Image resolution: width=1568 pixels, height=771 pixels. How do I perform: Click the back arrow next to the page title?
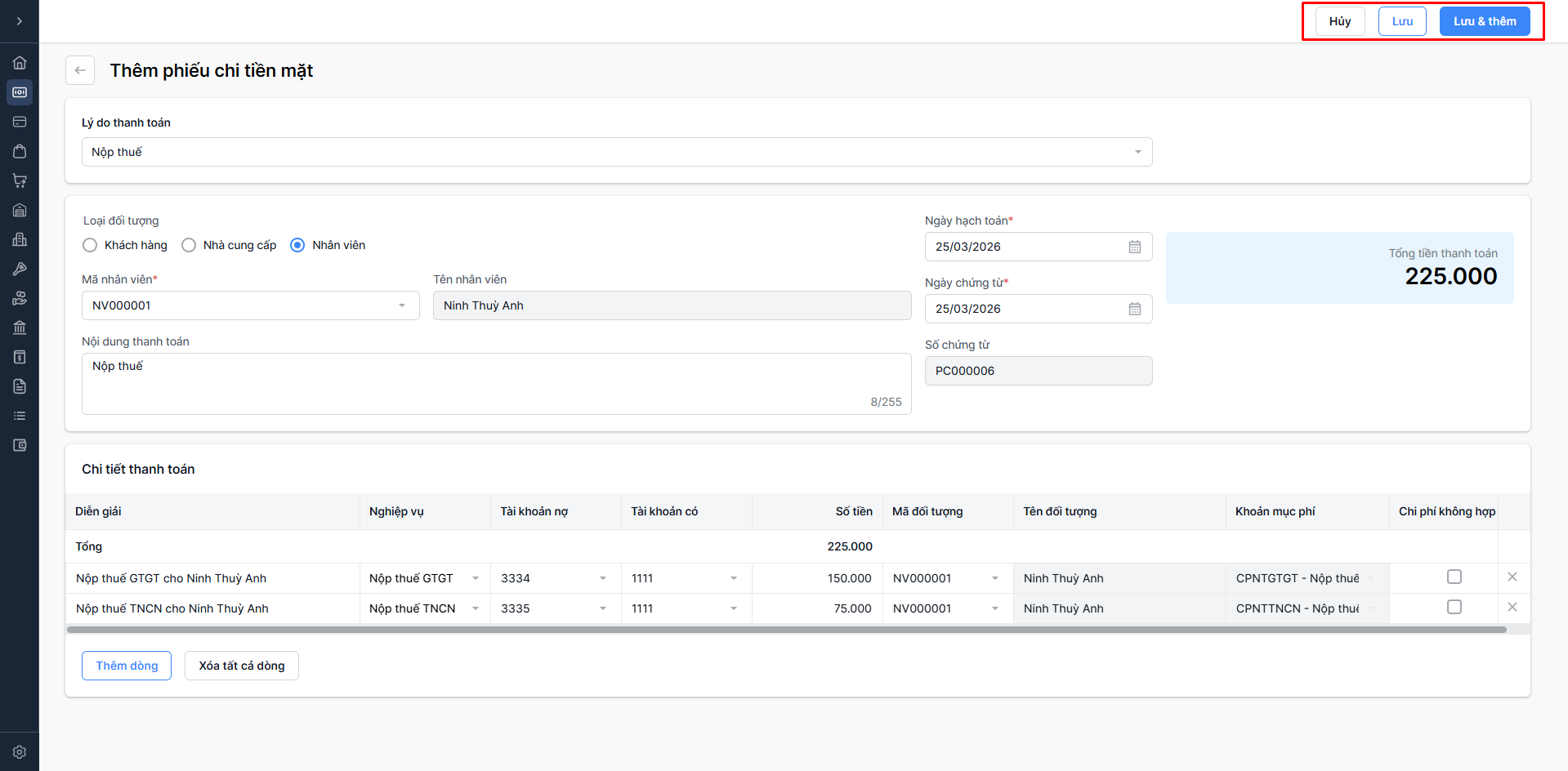click(80, 70)
